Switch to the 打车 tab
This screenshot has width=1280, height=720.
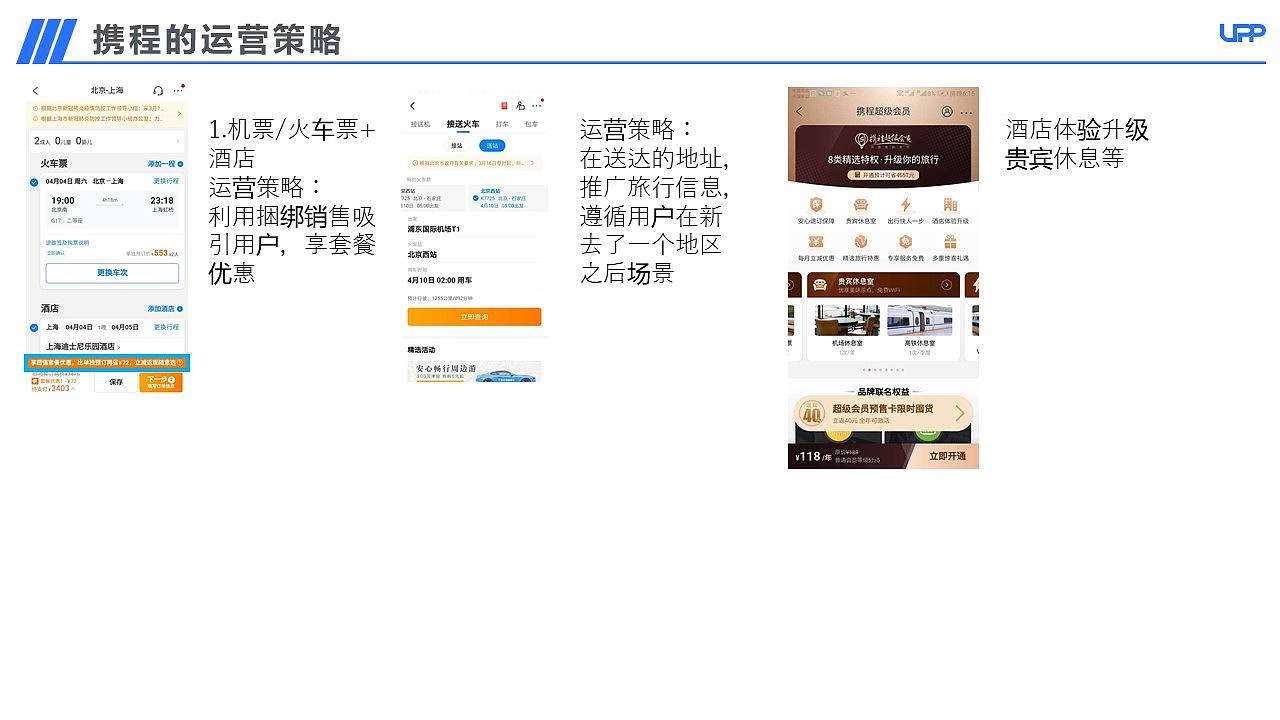(x=503, y=124)
